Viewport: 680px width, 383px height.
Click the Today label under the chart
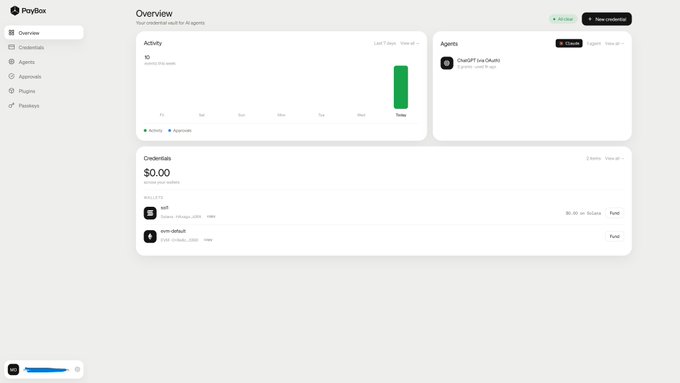click(401, 115)
